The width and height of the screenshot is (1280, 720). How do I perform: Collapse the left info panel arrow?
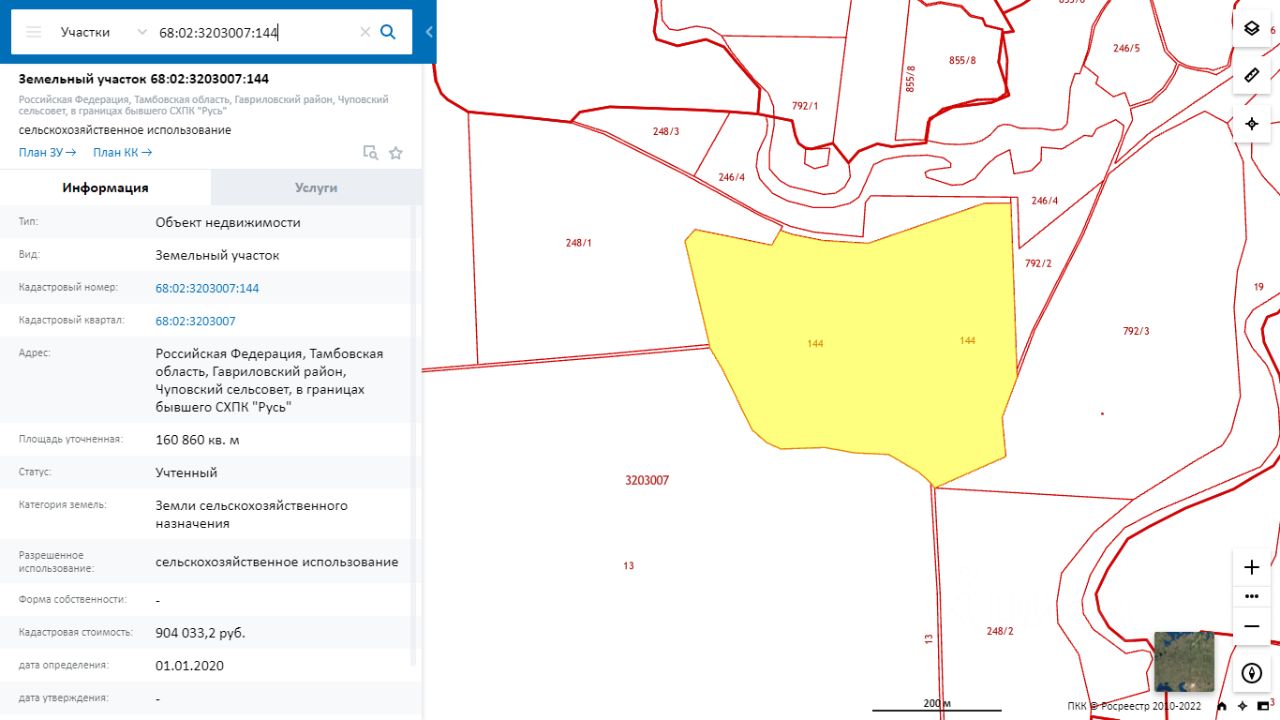(x=429, y=32)
